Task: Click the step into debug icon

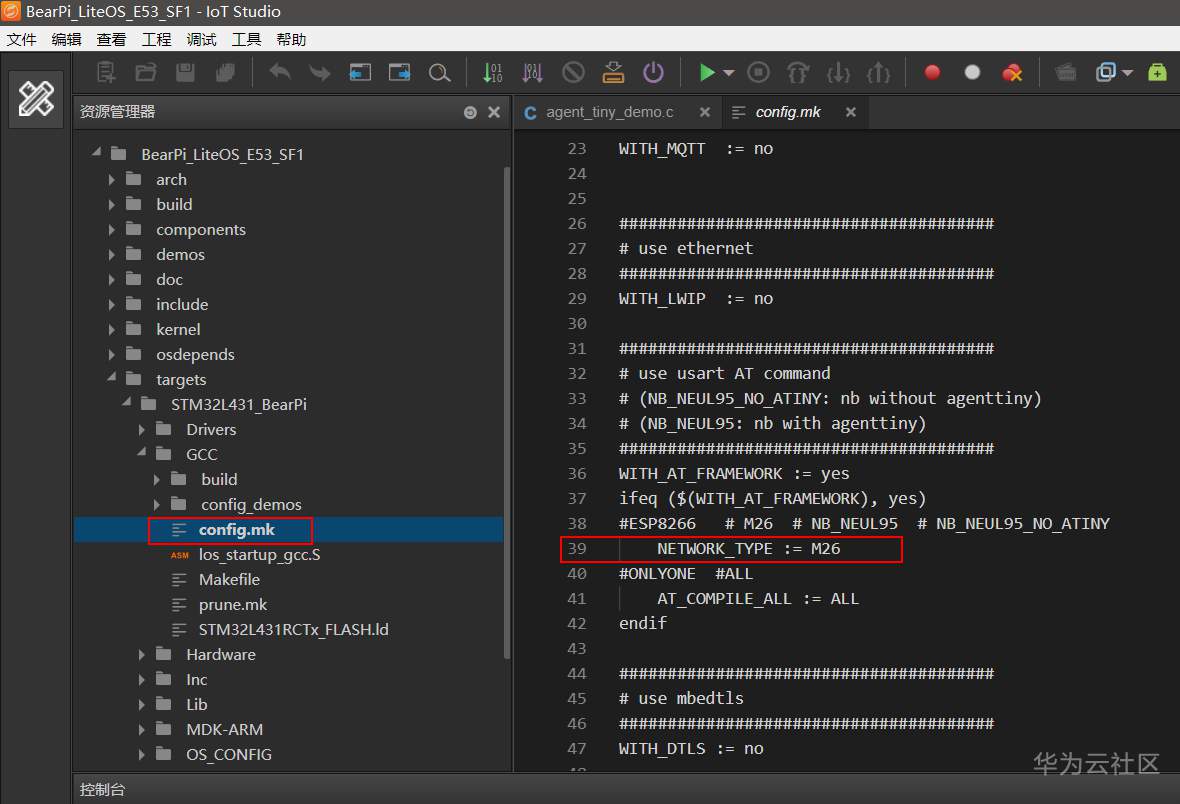Action: [838, 72]
